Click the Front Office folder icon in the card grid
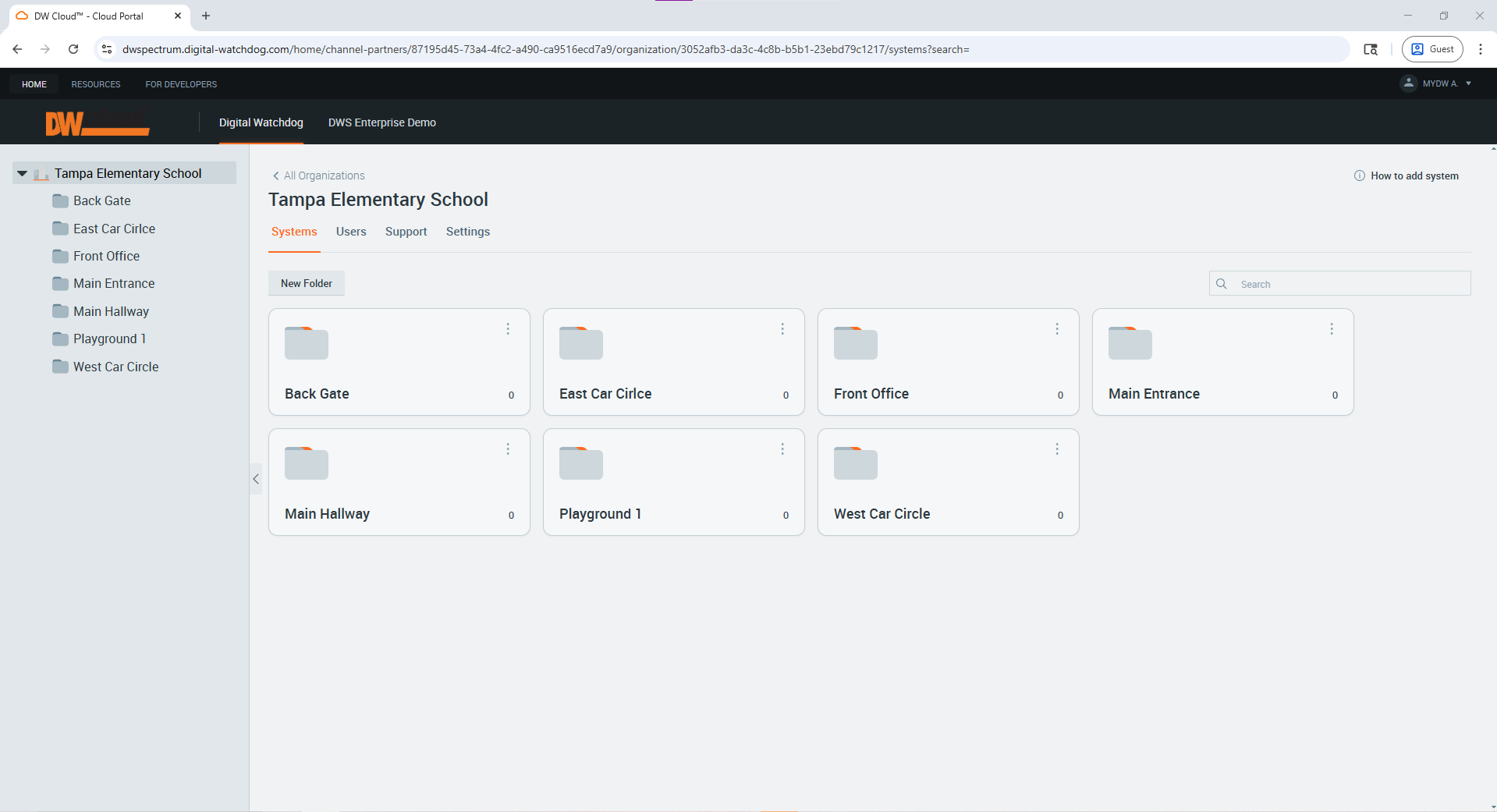The image size is (1497, 812). pyautogui.click(x=856, y=343)
